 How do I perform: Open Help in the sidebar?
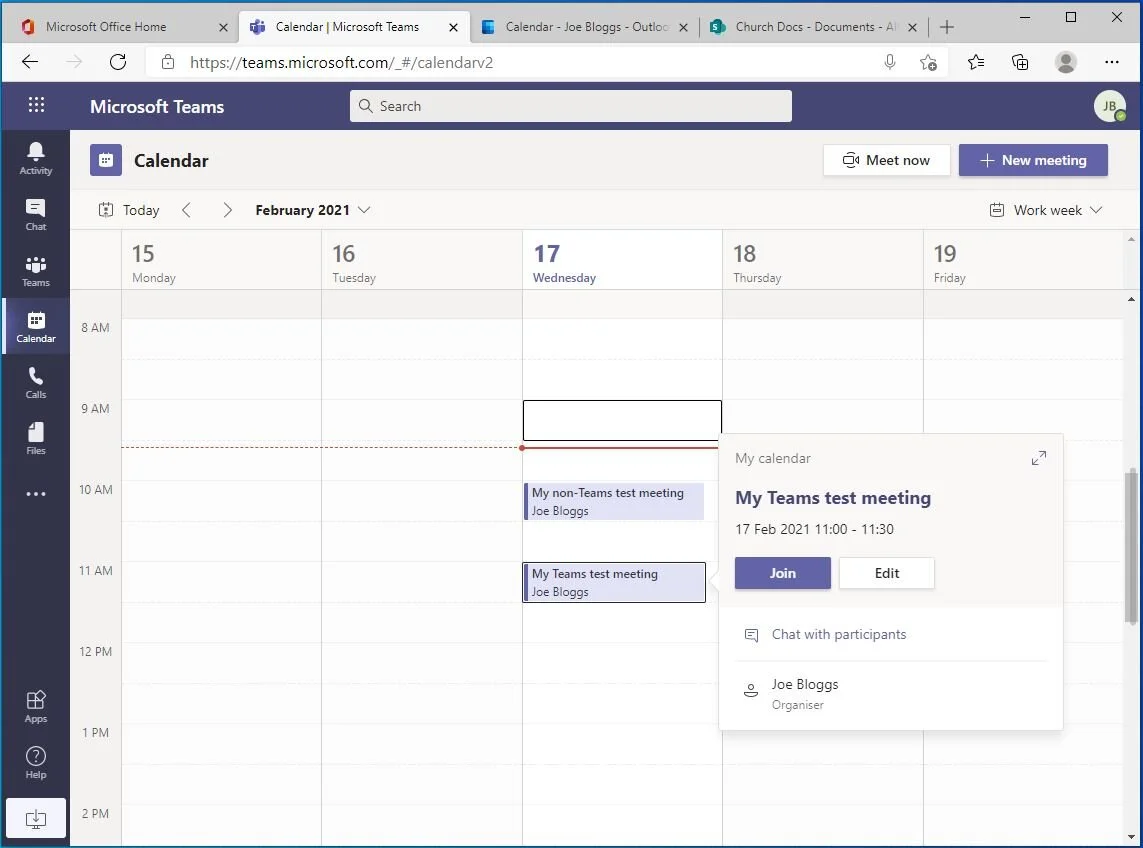pyautogui.click(x=36, y=763)
